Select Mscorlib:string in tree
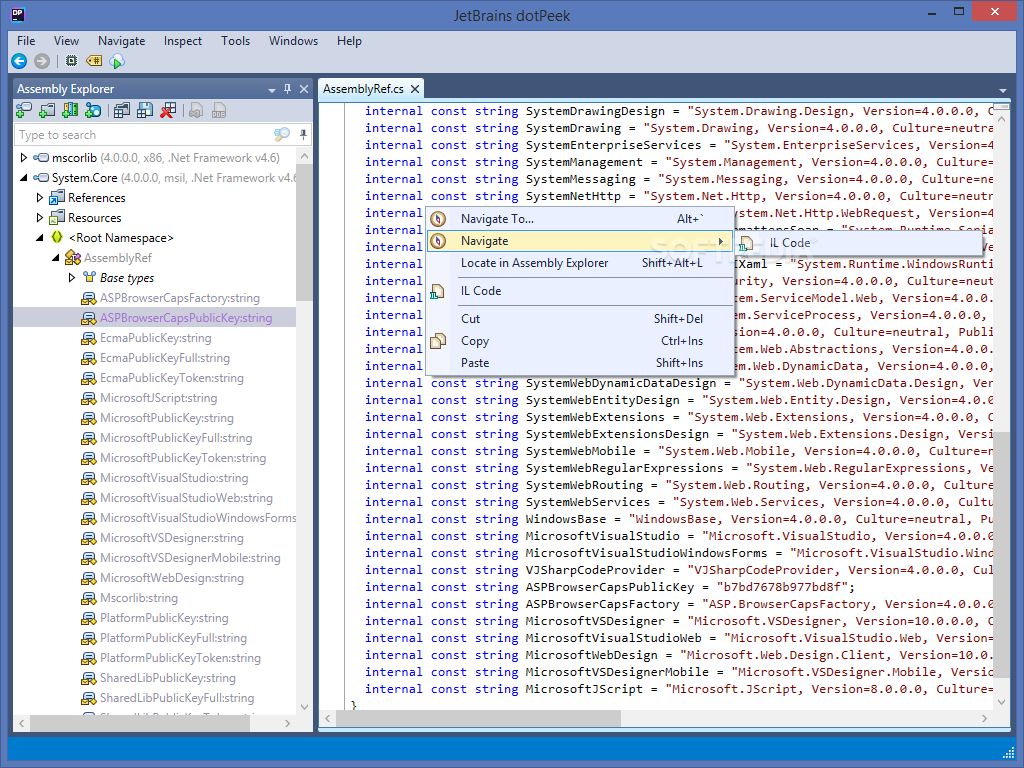The height and width of the screenshot is (768, 1024). pos(138,598)
